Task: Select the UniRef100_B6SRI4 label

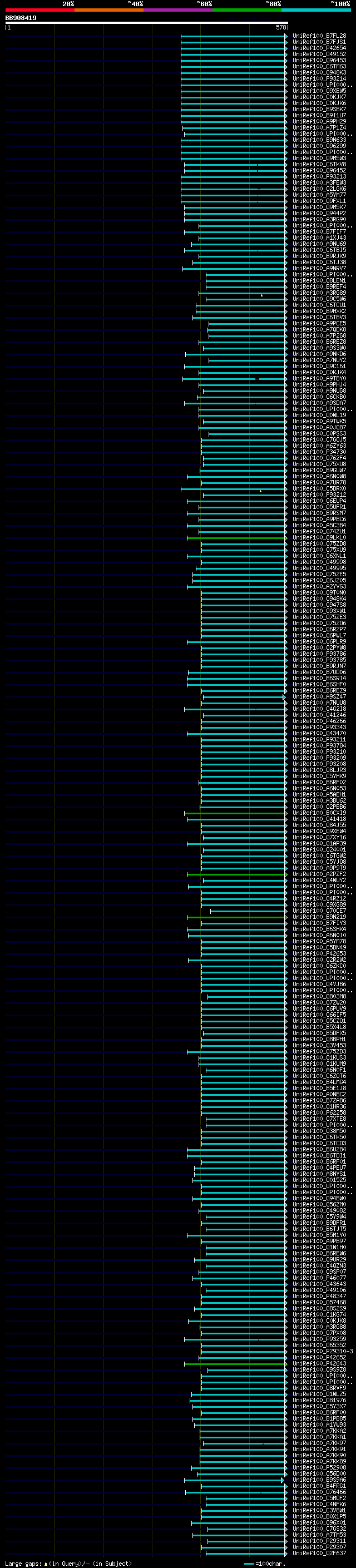Action: pyautogui.click(x=319, y=679)
